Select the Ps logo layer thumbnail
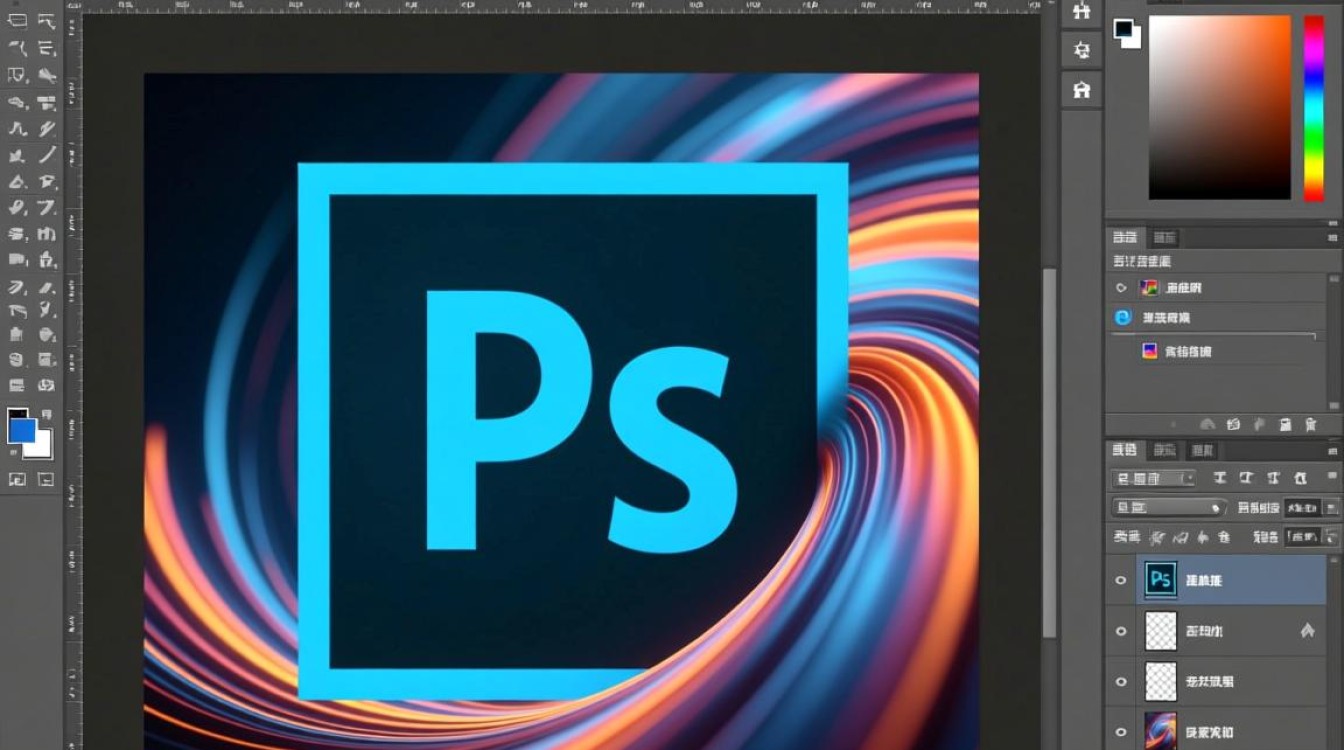The height and width of the screenshot is (750, 1344). click(x=1161, y=580)
